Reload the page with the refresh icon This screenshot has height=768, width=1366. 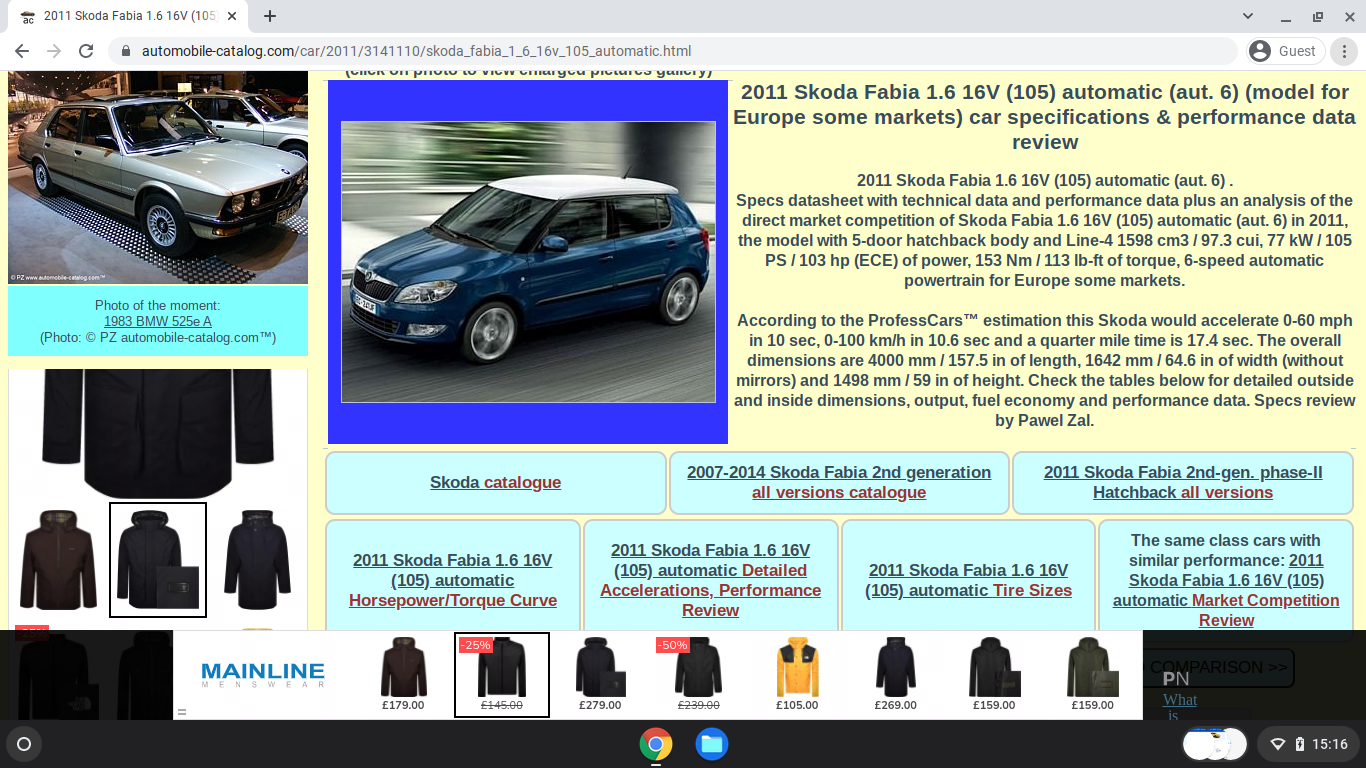tap(86, 51)
